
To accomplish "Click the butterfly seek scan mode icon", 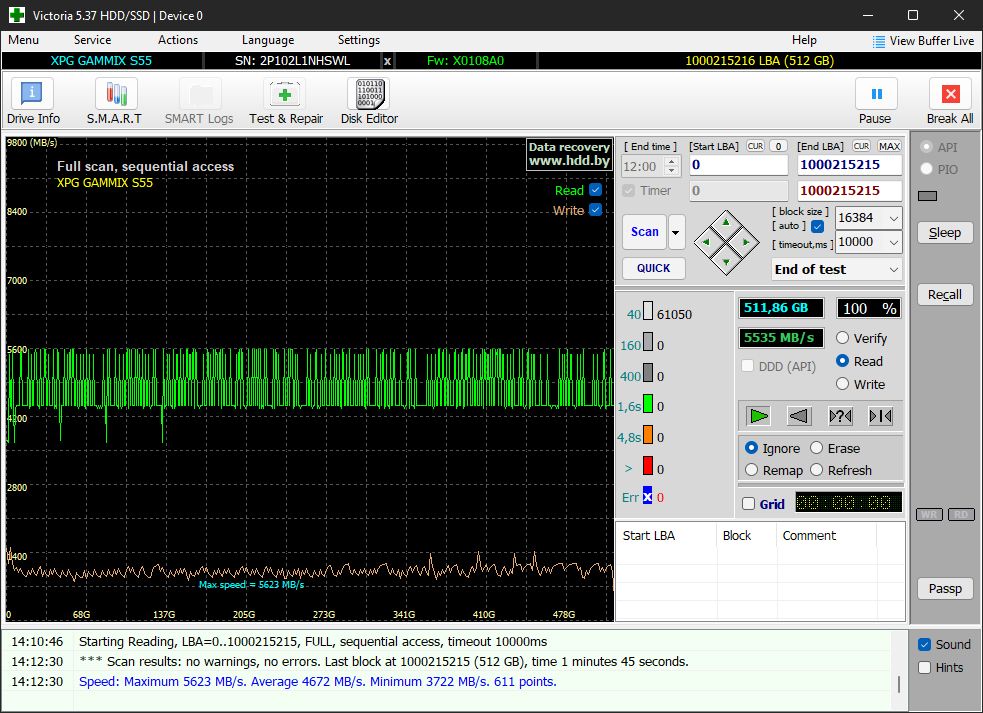I will tap(880, 416).
